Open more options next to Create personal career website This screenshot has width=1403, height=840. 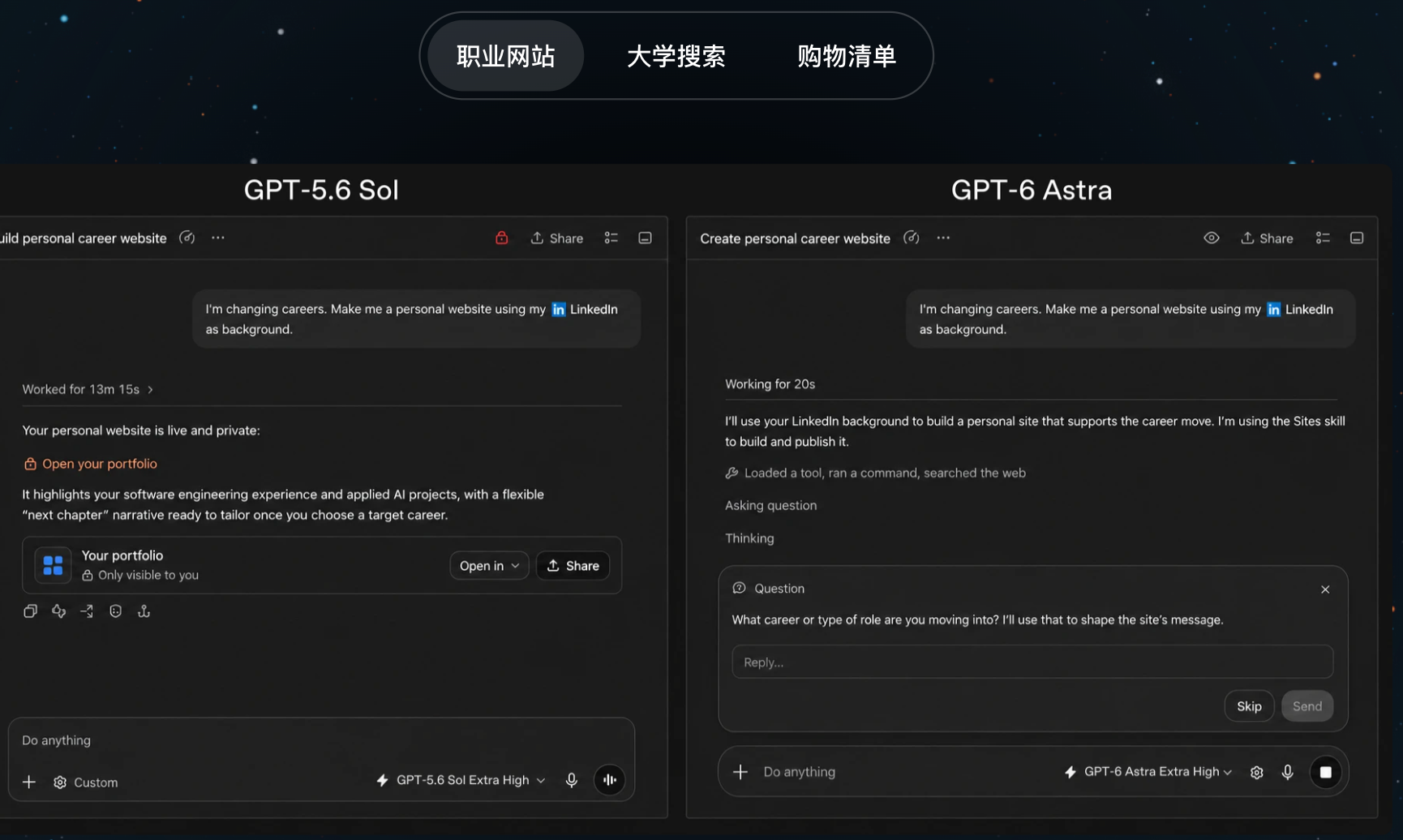943,238
